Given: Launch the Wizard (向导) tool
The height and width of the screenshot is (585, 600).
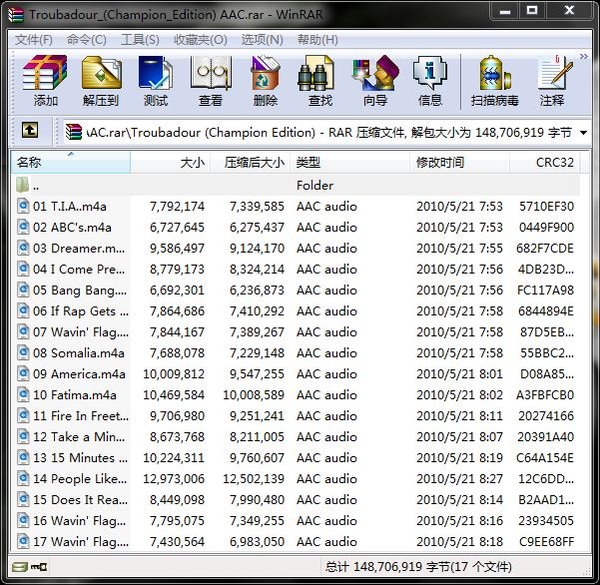Looking at the screenshot, I should (x=375, y=81).
